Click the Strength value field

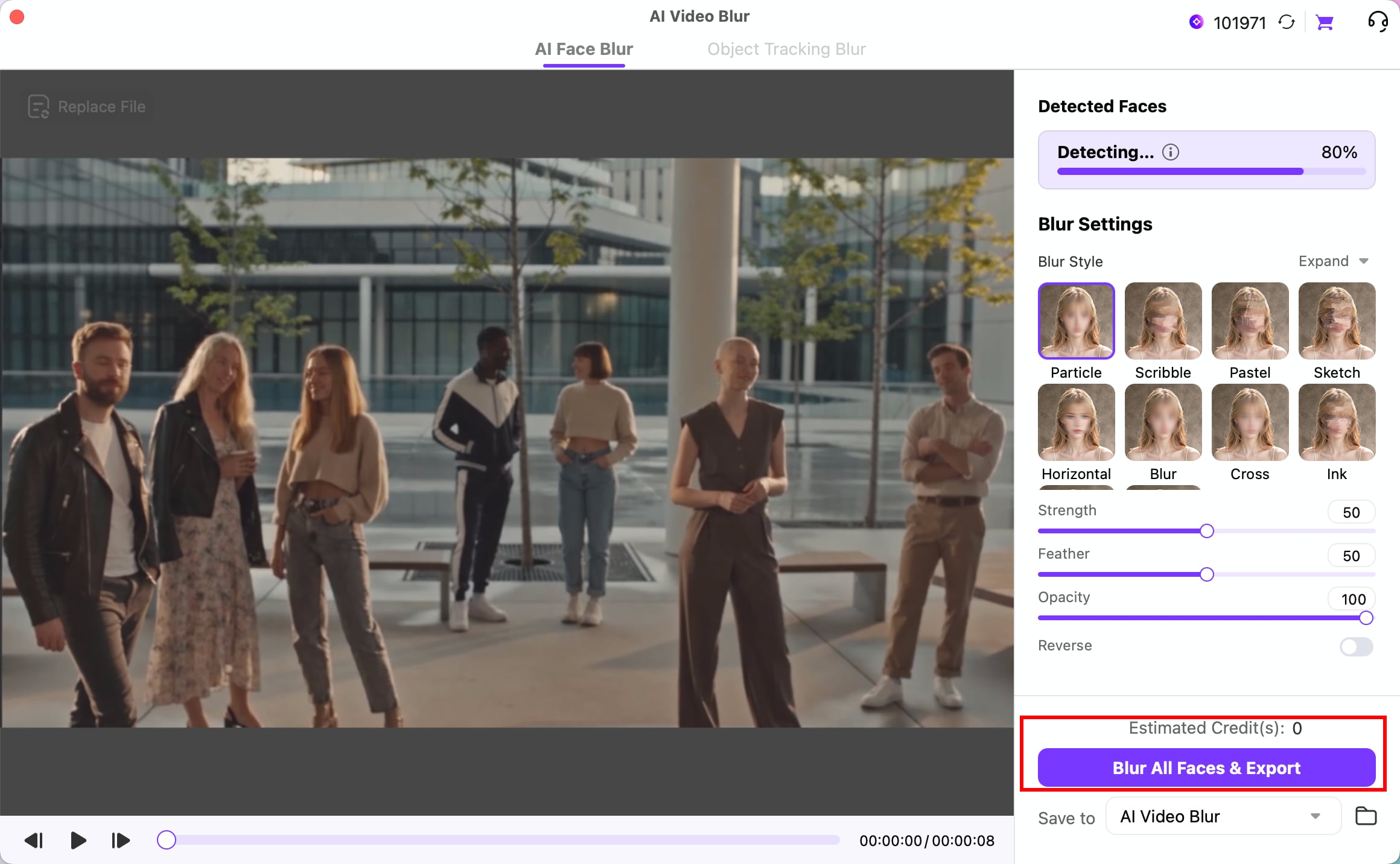[x=1351, y=512]
